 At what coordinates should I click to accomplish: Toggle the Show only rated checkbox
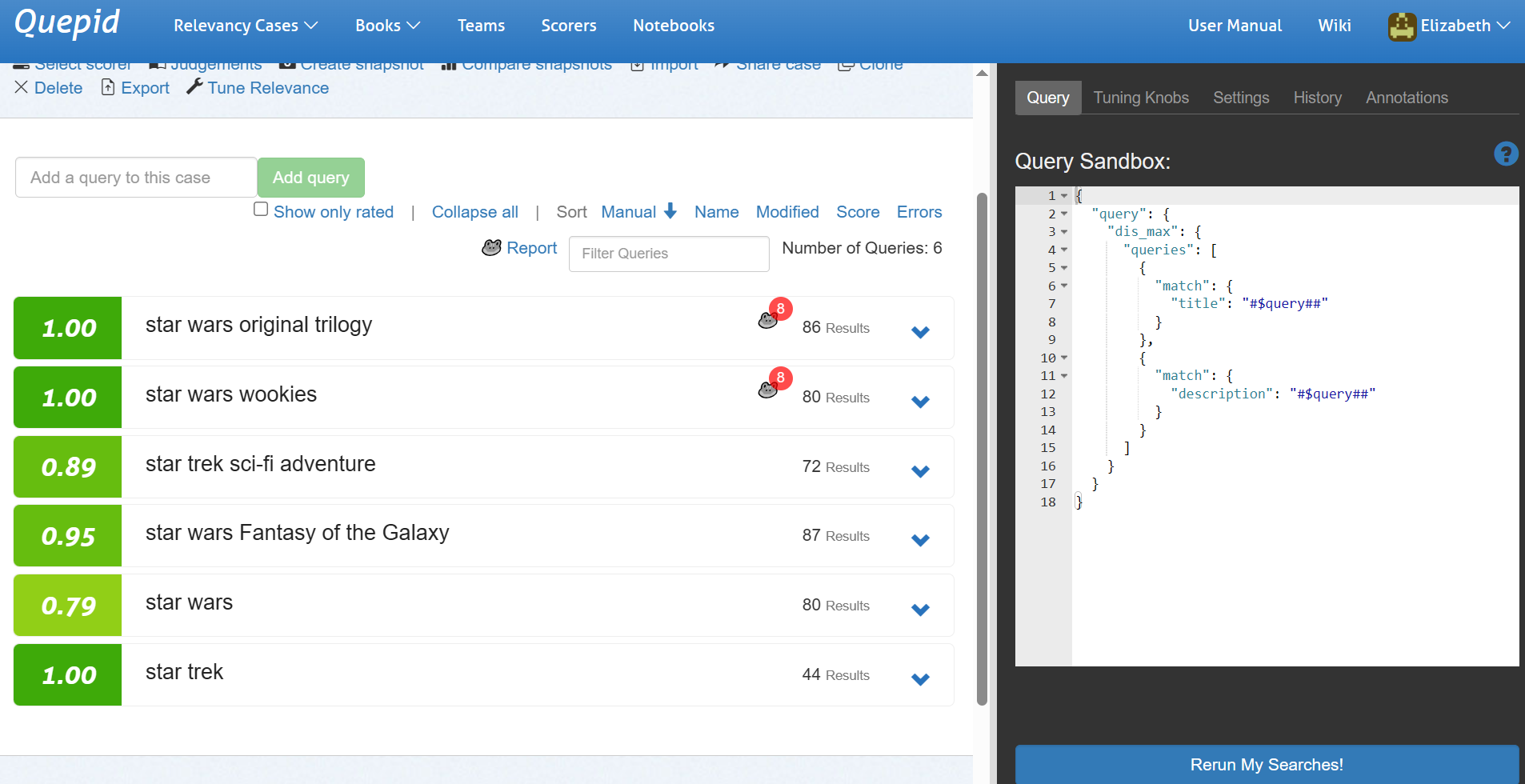click(x=261, y=210)
